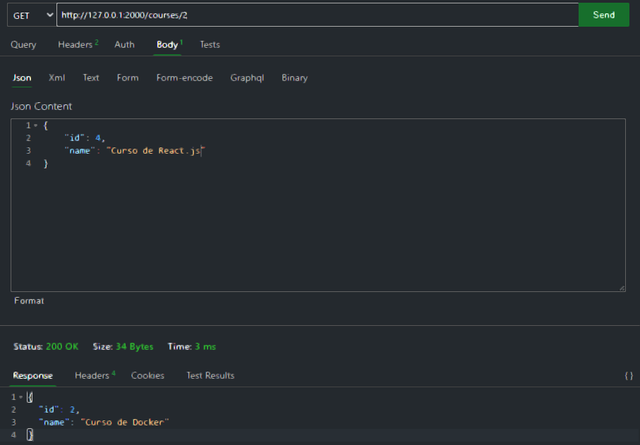Viewport: 640px width, 445px height.
Task: Click the "Curso de Docker" response value
Action: [x=124, y=422]
